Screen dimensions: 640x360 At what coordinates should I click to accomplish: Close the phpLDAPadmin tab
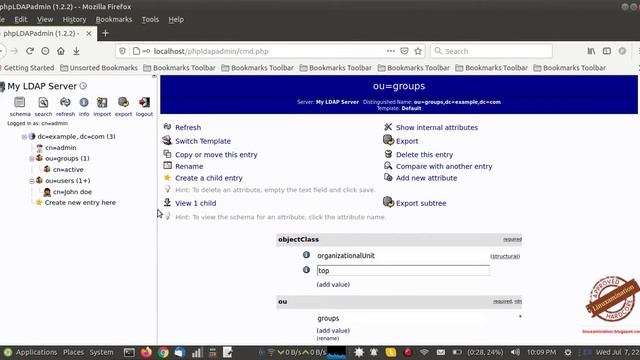click(89, 33)
